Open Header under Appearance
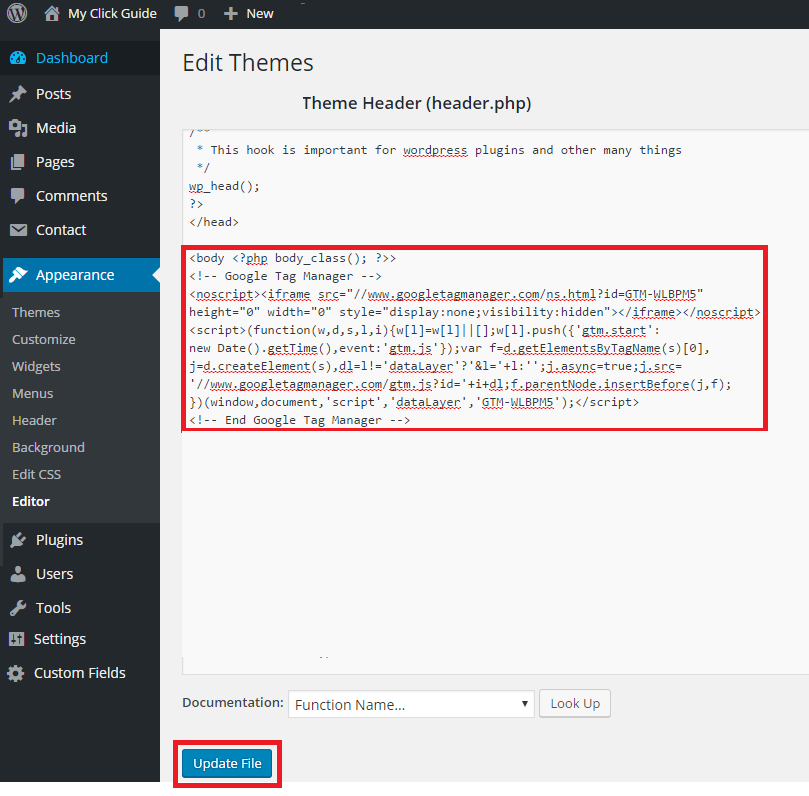Viewport: 809px width, 796px height. [x=35, y=420]
